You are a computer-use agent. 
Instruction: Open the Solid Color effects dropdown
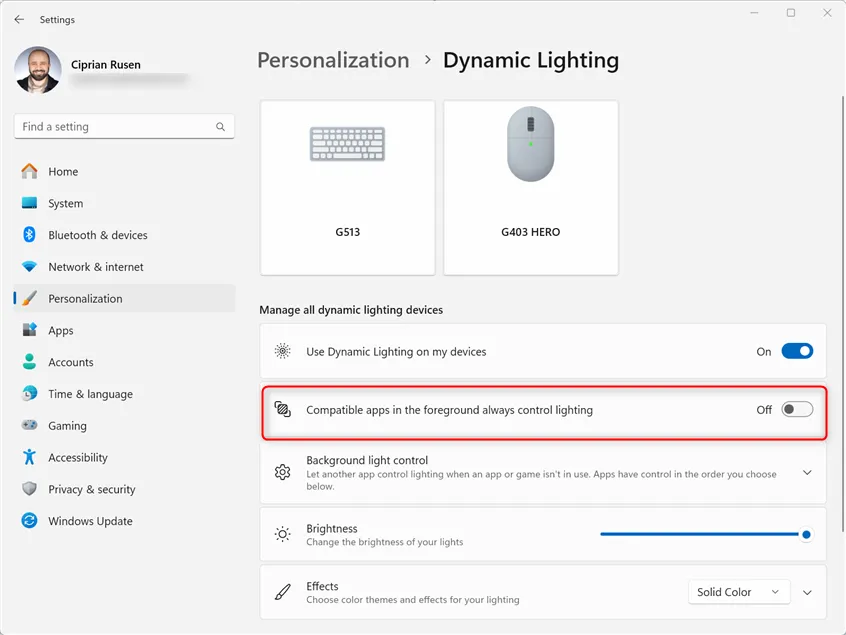tap(739, 592)
